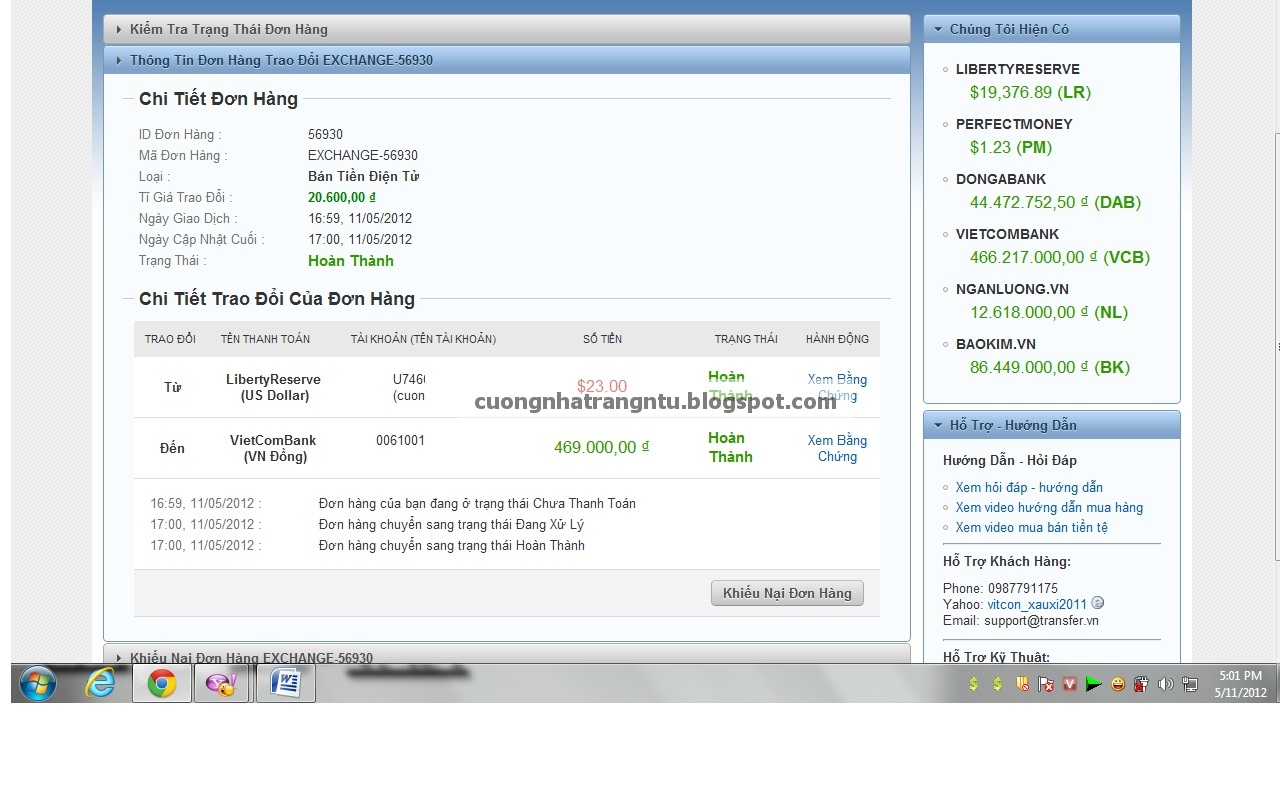
Task: Open the speaker volume tray icon
Action: pyautogui.click(x=1165, y=685)
